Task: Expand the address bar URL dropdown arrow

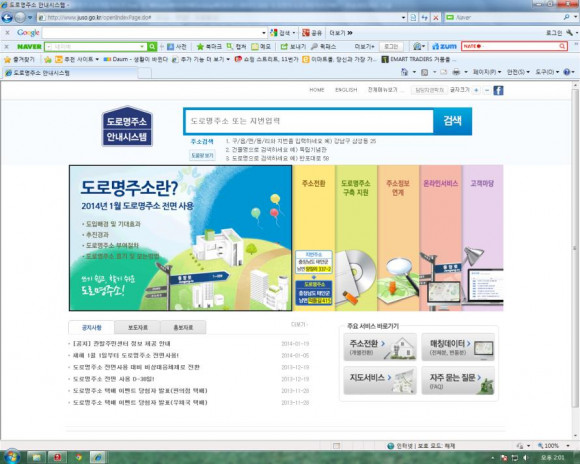Action: [404, 17]
